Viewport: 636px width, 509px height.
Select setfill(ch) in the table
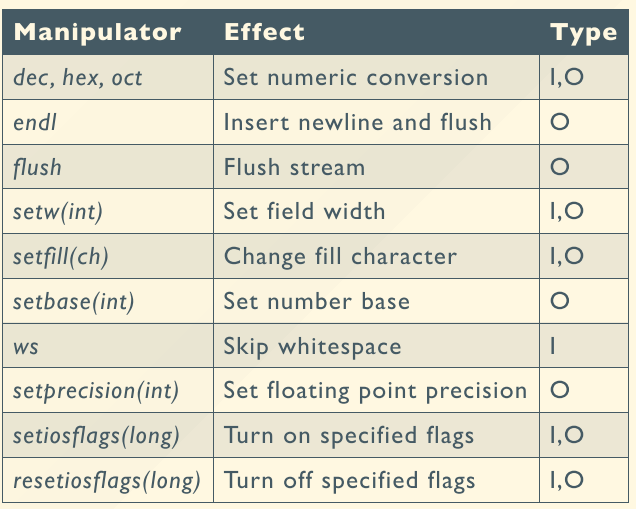coord(61,257)
